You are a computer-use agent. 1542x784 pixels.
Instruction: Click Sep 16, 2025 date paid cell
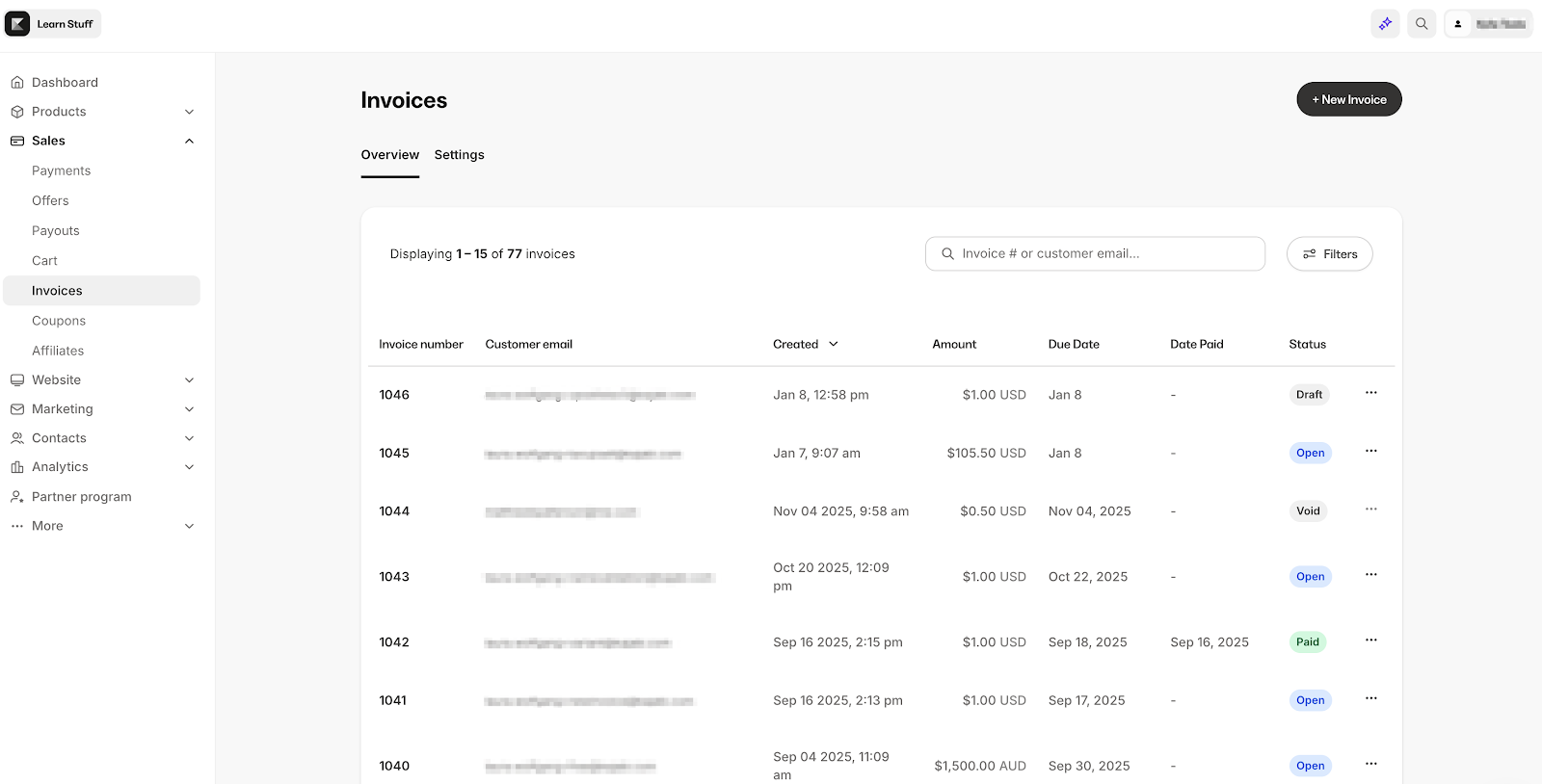(x=1210, y=641)
